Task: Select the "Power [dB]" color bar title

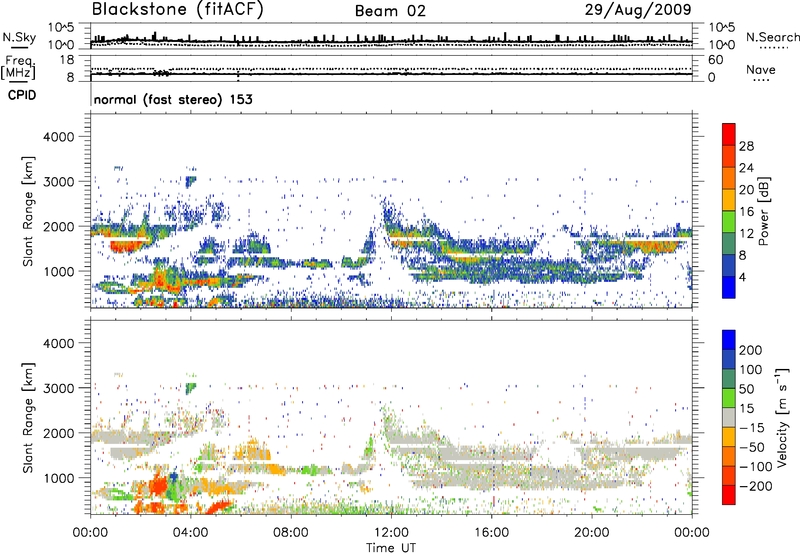Action: [x=763, y=211]
